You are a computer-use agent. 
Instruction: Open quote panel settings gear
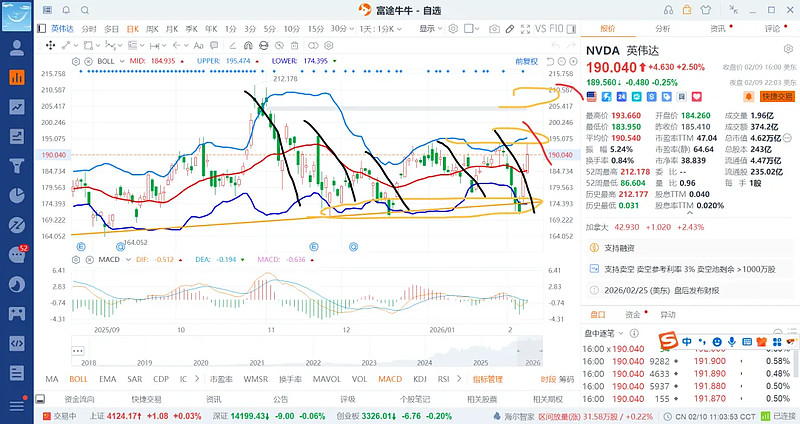(x=788, y=49)
